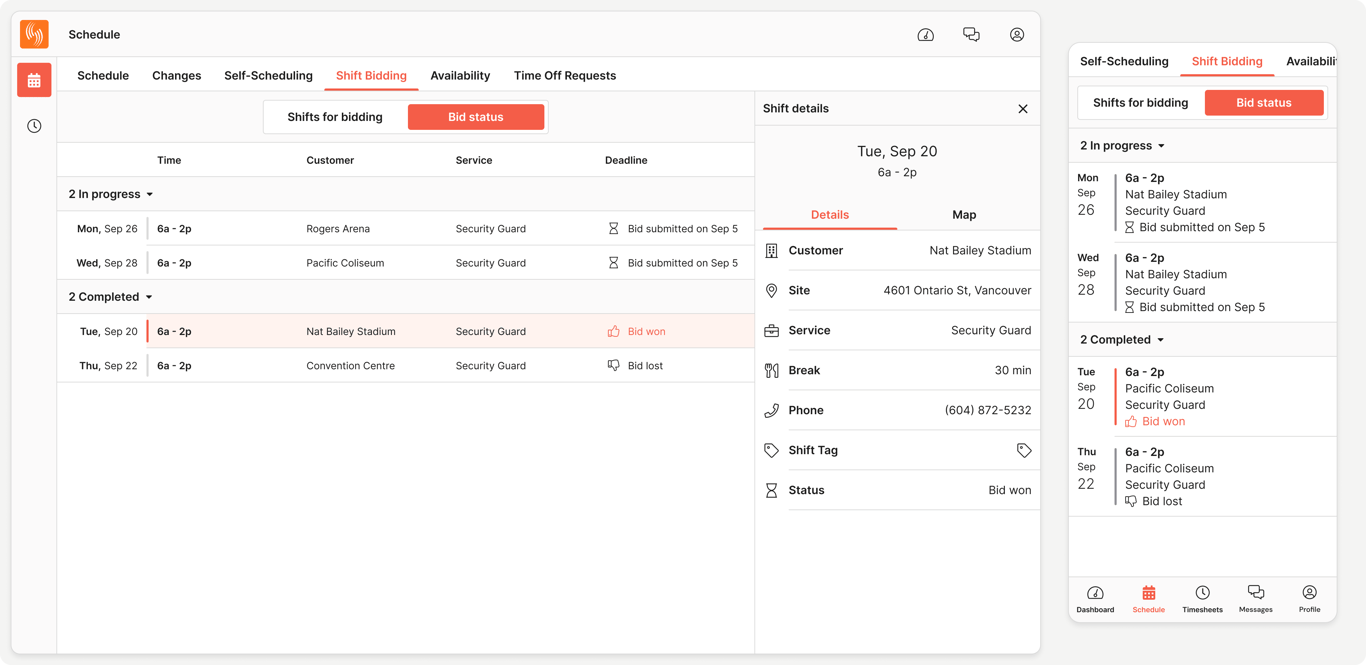
Task: Open the Schedule tab
Action: click(103, 76)
